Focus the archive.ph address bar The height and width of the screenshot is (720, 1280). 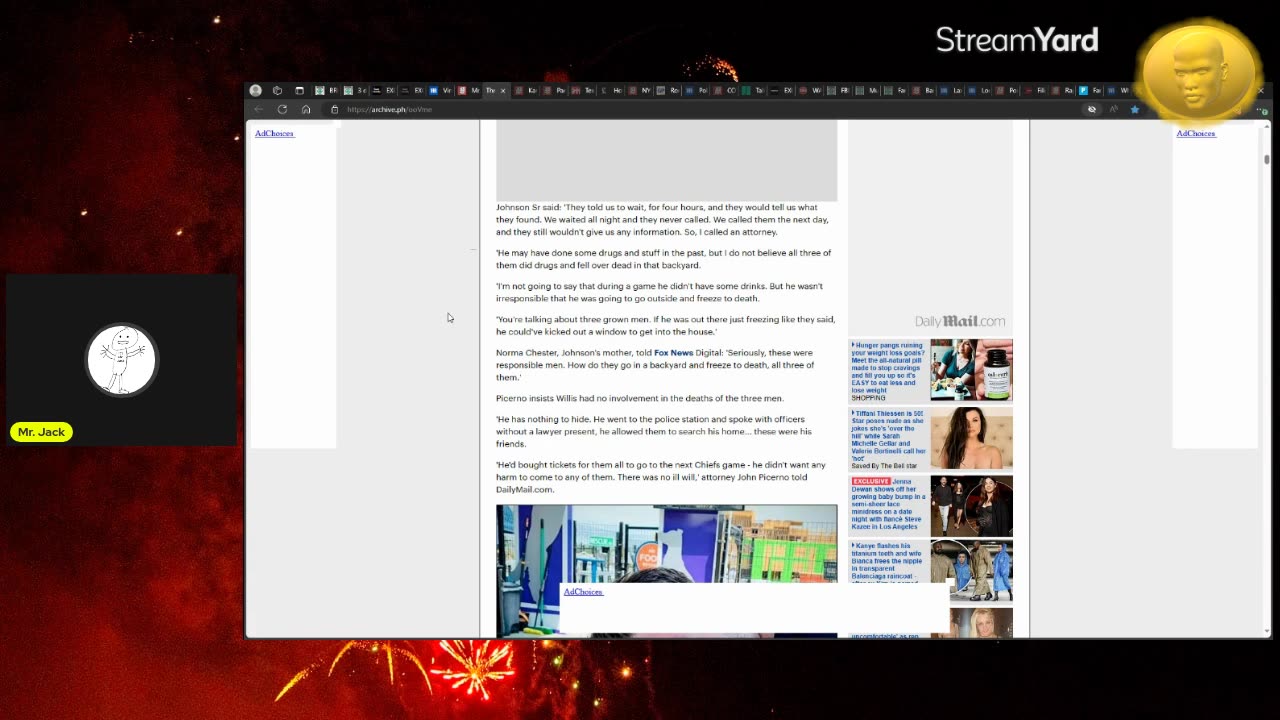point(700,109)
